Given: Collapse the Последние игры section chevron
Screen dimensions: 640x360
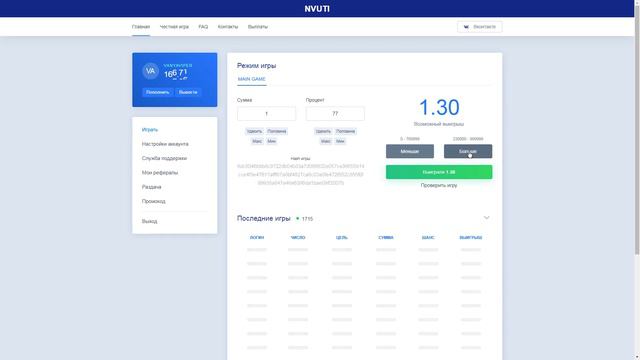Looking at the screenshot, I should tap(486, 218).
